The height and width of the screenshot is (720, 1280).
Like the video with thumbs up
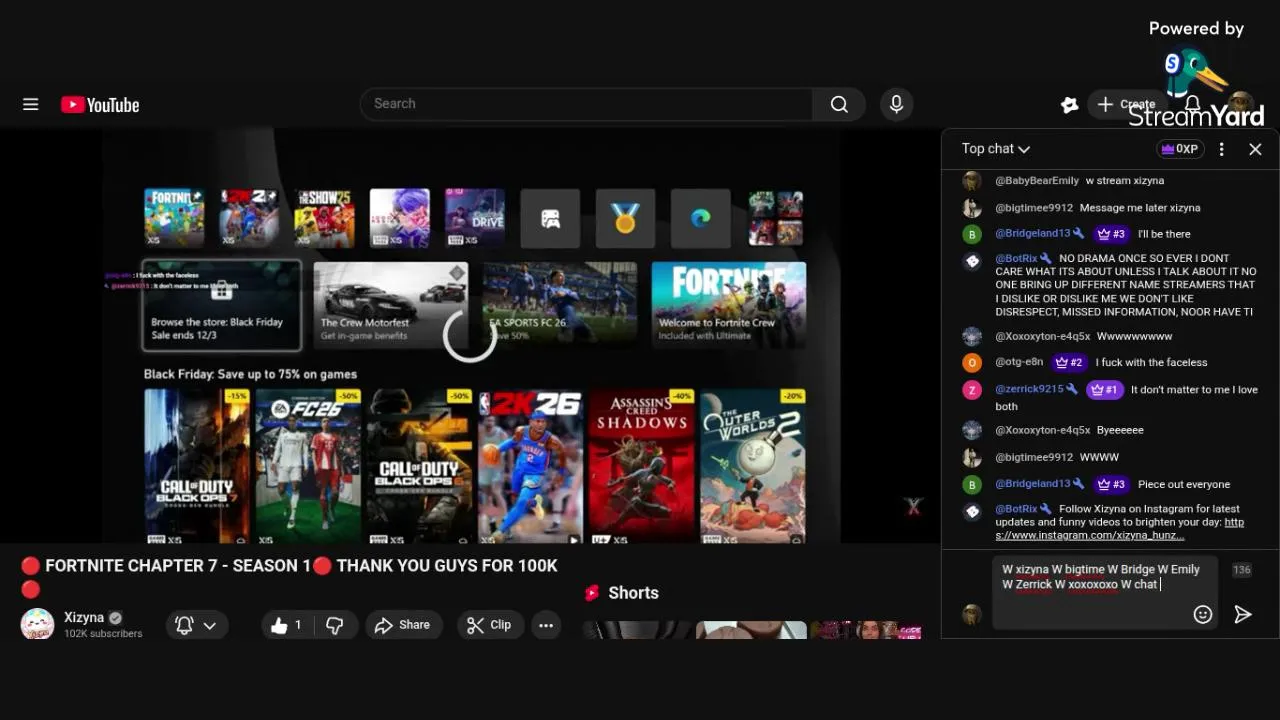pos(286,625)
